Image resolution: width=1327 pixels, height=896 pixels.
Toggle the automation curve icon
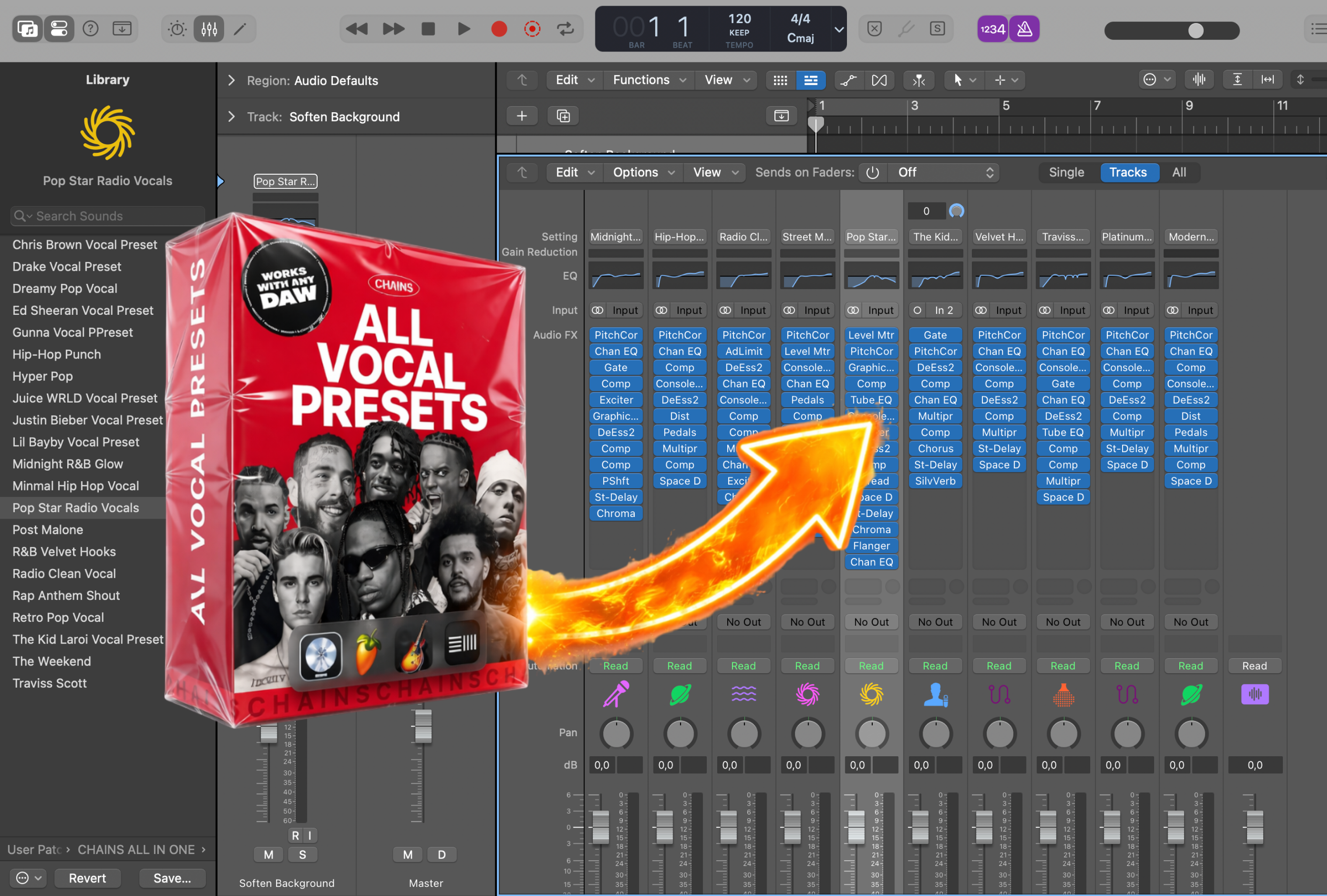click(x=849, y=80)
